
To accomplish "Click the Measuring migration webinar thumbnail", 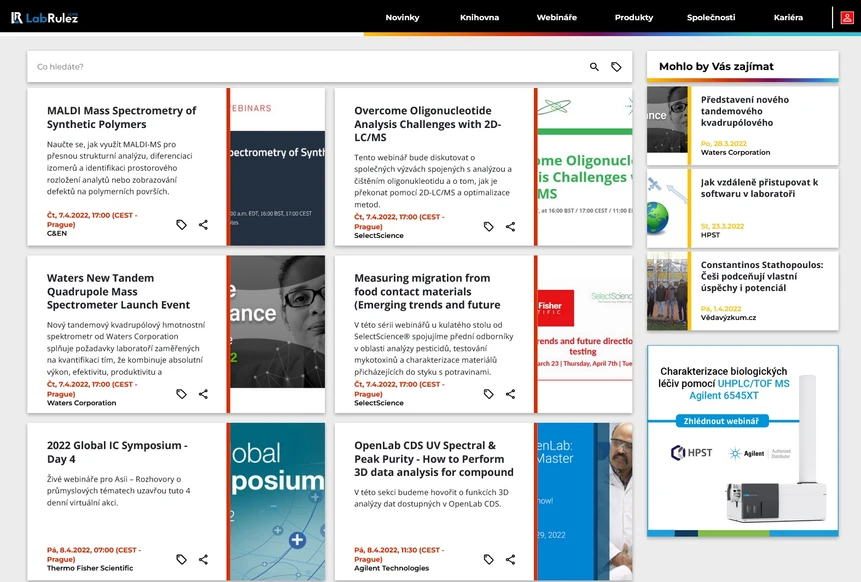I will point(585,334).
